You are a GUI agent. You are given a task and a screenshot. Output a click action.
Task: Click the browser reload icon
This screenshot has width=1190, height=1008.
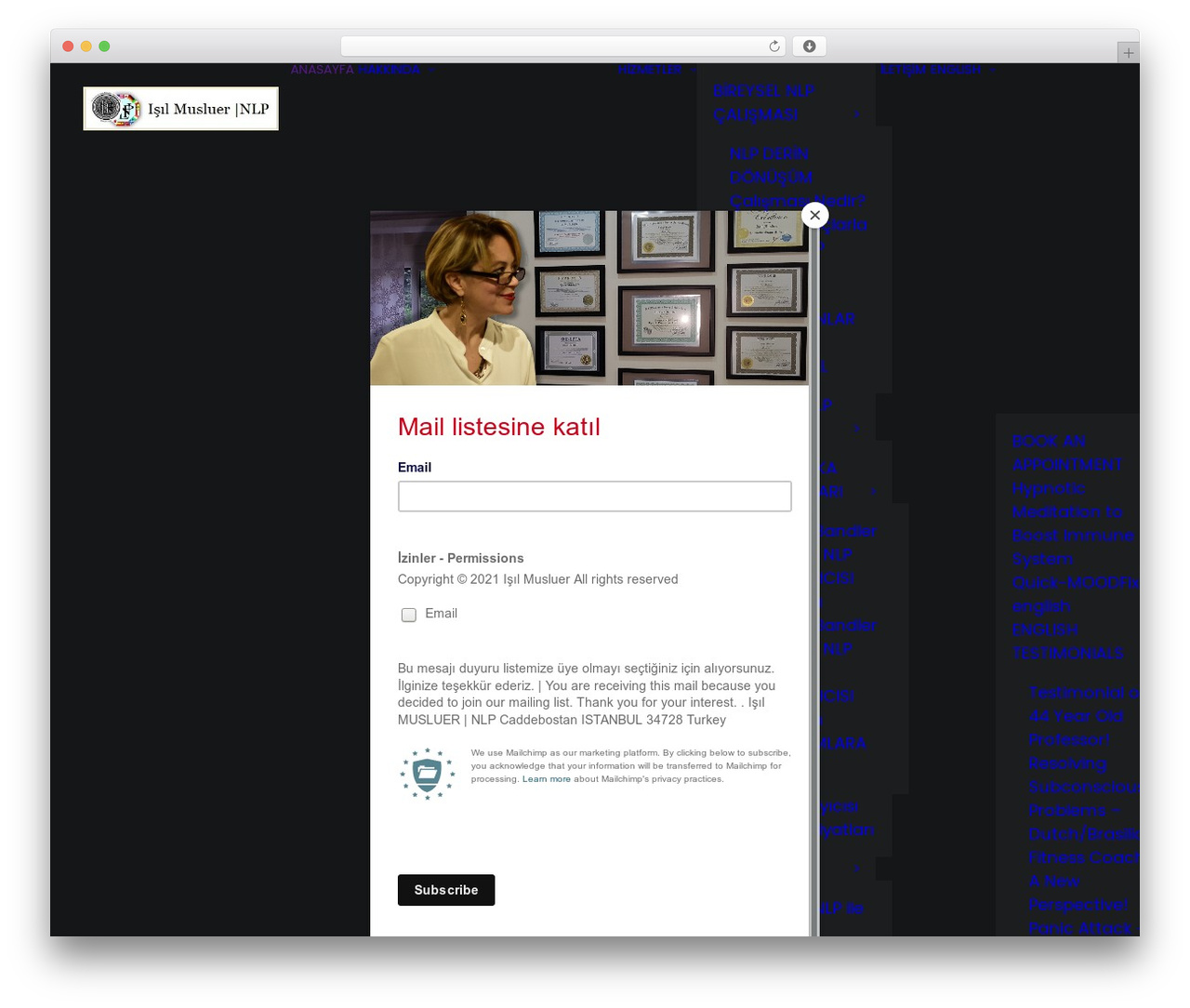(x=773, y=46)
